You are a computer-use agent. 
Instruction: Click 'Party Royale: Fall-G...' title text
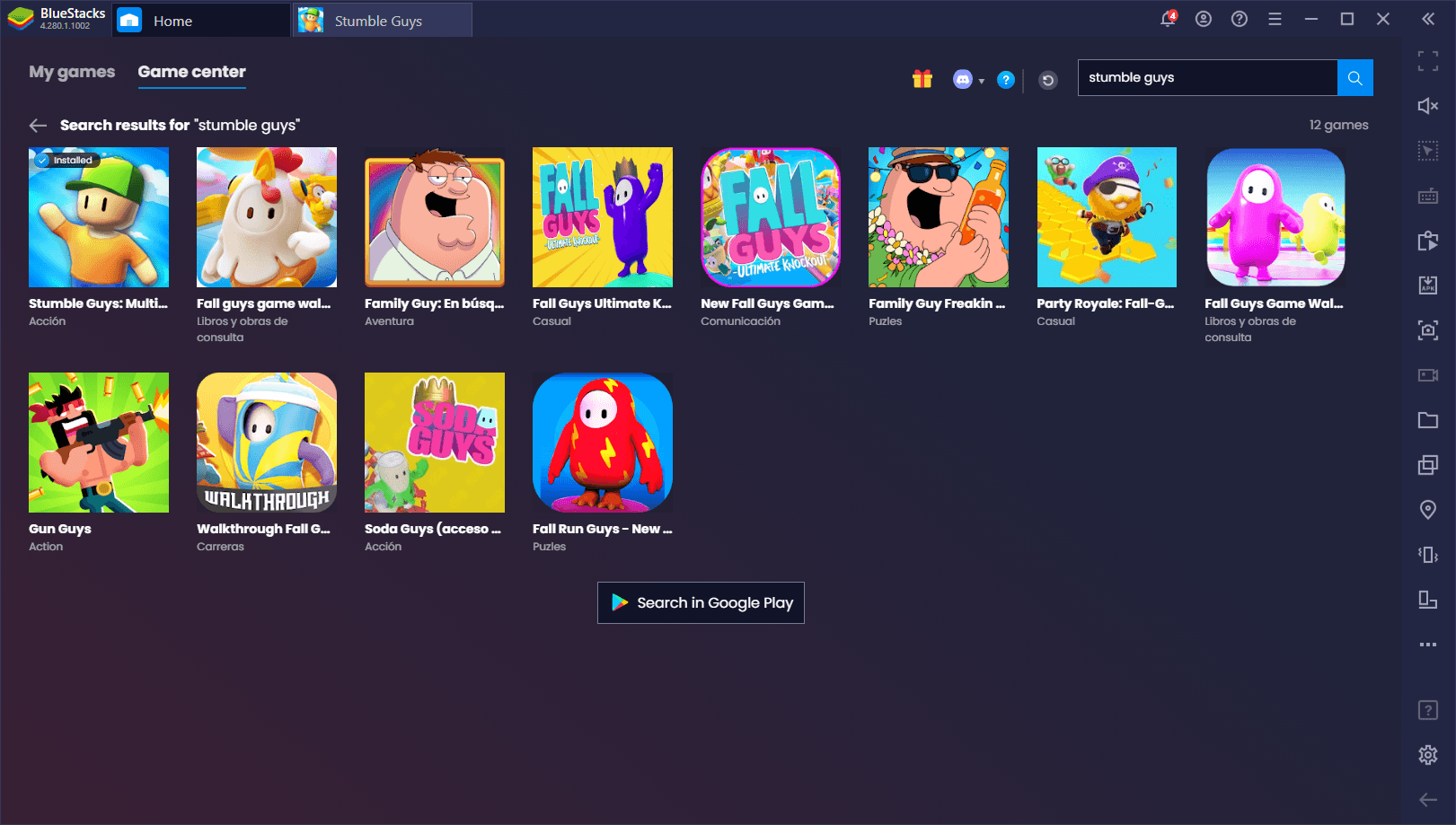1106,303
